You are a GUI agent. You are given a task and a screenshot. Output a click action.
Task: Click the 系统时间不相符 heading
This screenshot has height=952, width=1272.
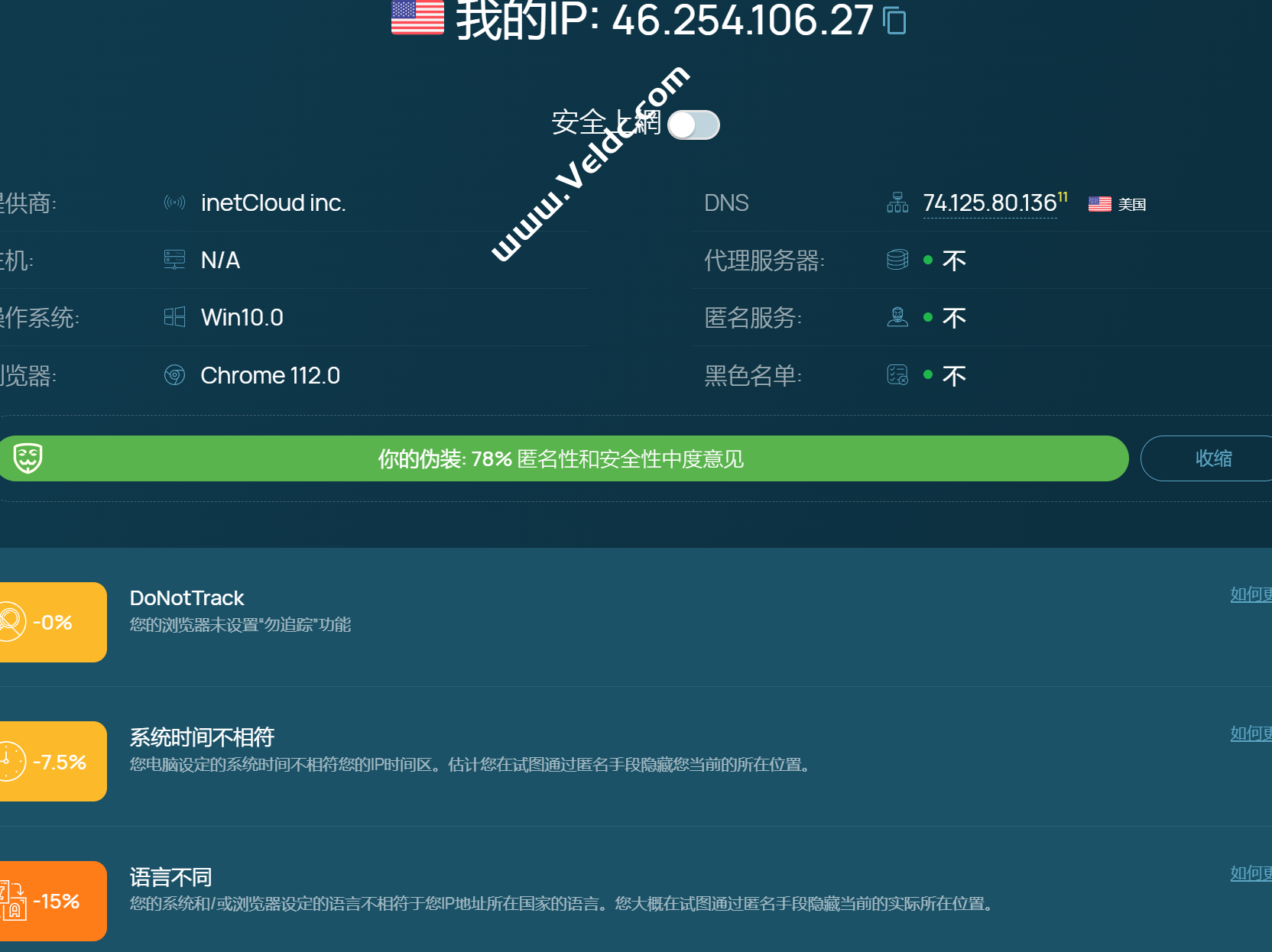click(x=202, y=737)
